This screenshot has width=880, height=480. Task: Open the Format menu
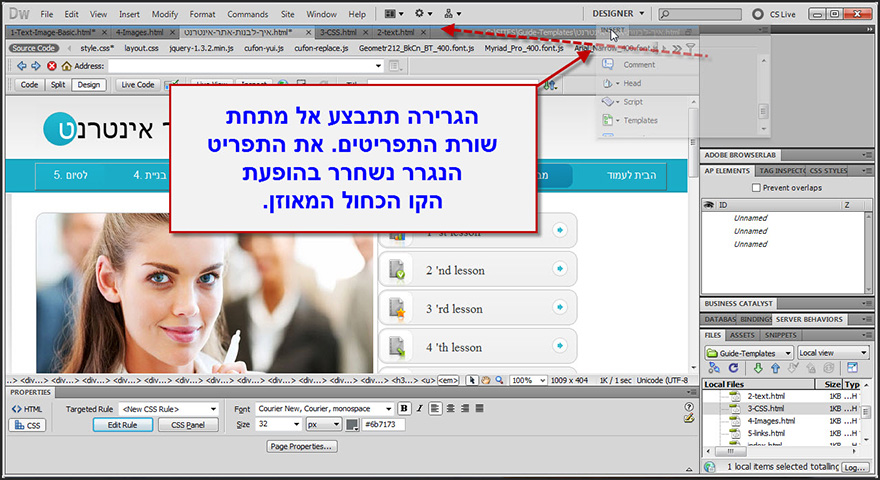202,14
